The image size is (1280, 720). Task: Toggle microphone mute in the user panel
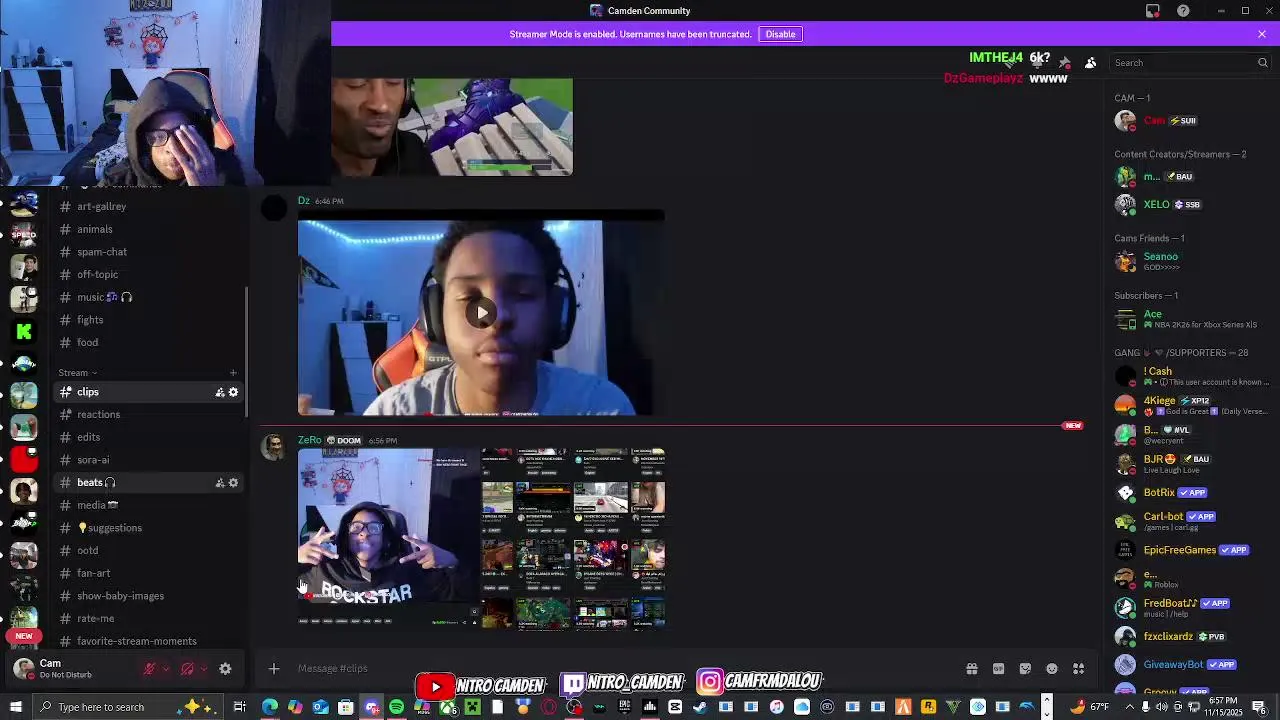point(149,669)
